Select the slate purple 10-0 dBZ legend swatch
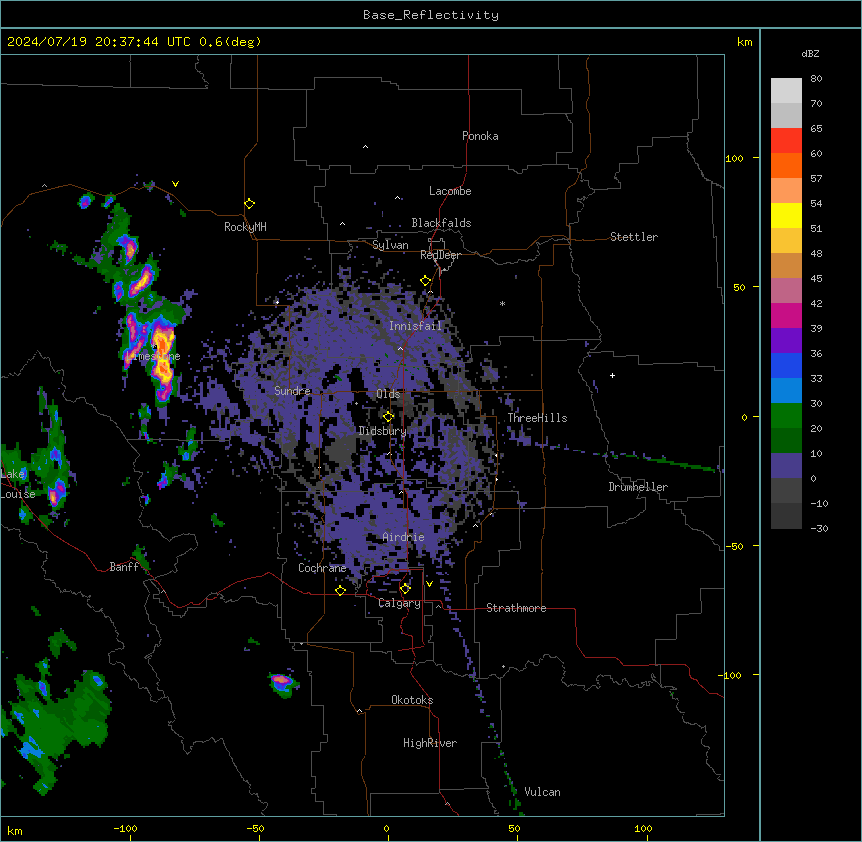This screenshot has width=862, height=842. click(x=786, y=466)
